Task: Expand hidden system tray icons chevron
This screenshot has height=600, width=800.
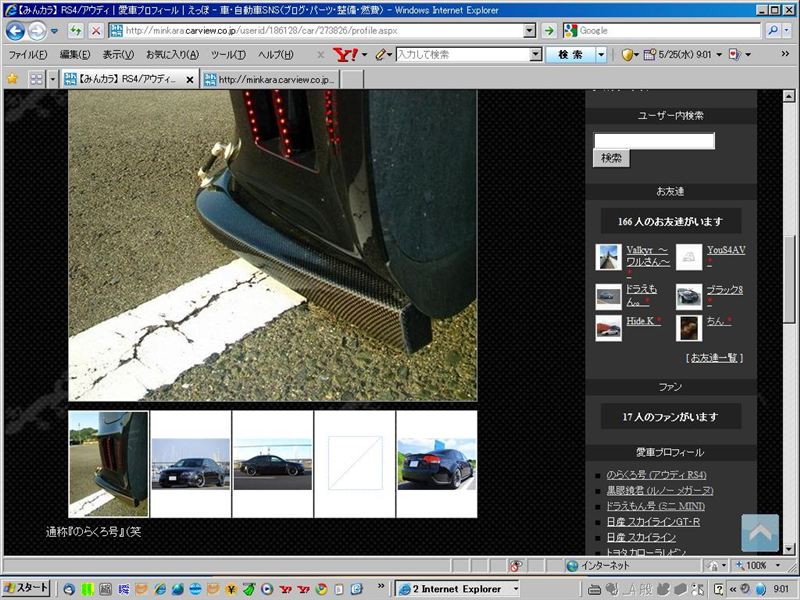Action: tap(733, 589)
